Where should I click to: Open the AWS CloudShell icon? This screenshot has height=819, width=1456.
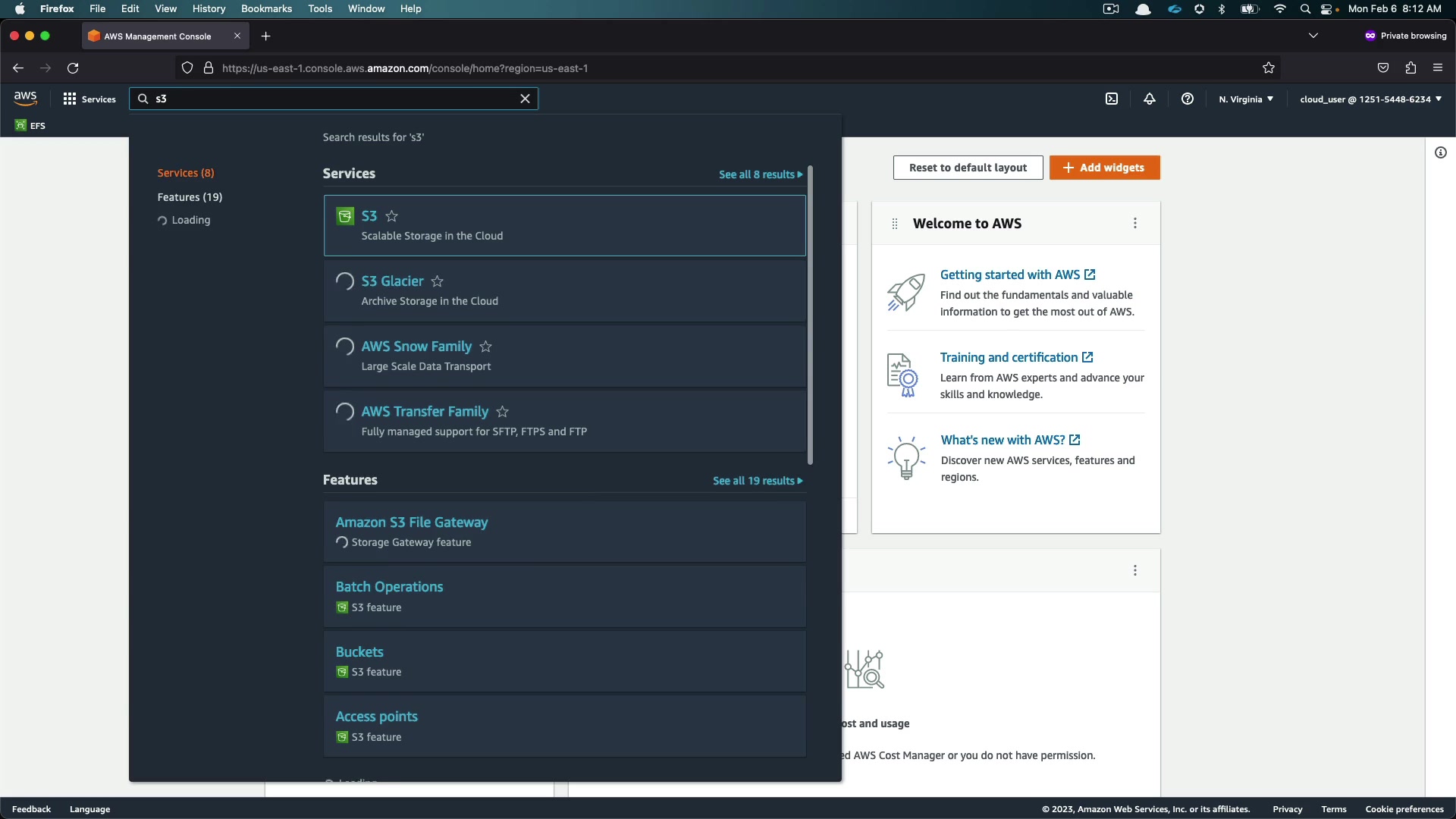(1112, 99)
